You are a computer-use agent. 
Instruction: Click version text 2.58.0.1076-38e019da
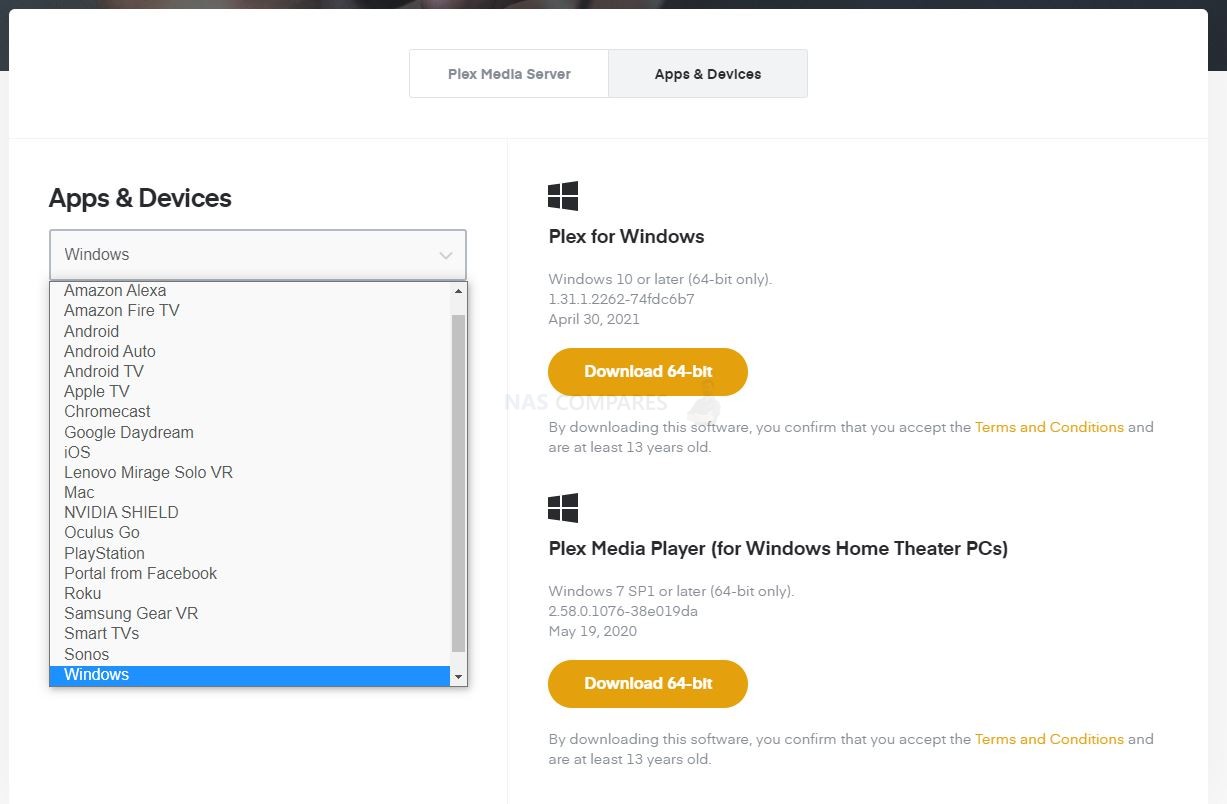point(623,611)
